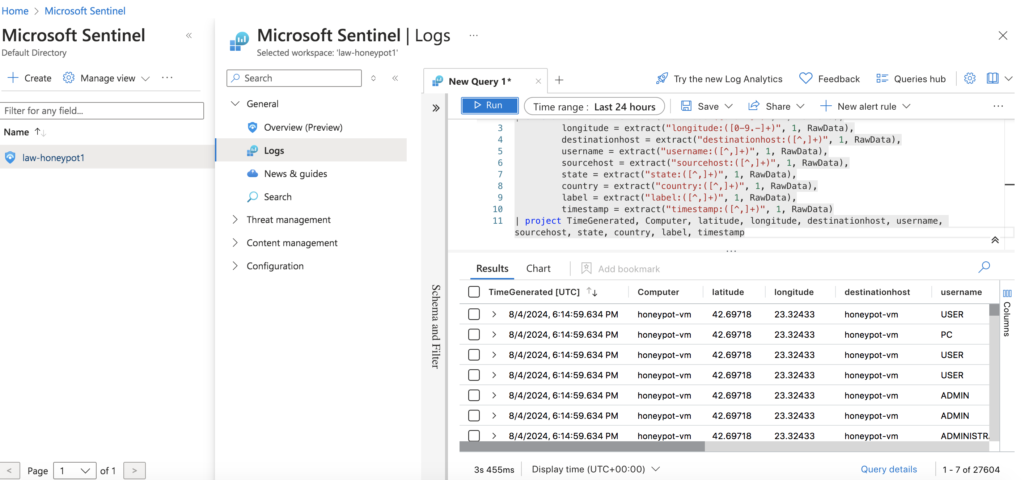Open the Save dropdown chevron
1024x480 pixels.
pyautogui.click(x=729, y=106)
